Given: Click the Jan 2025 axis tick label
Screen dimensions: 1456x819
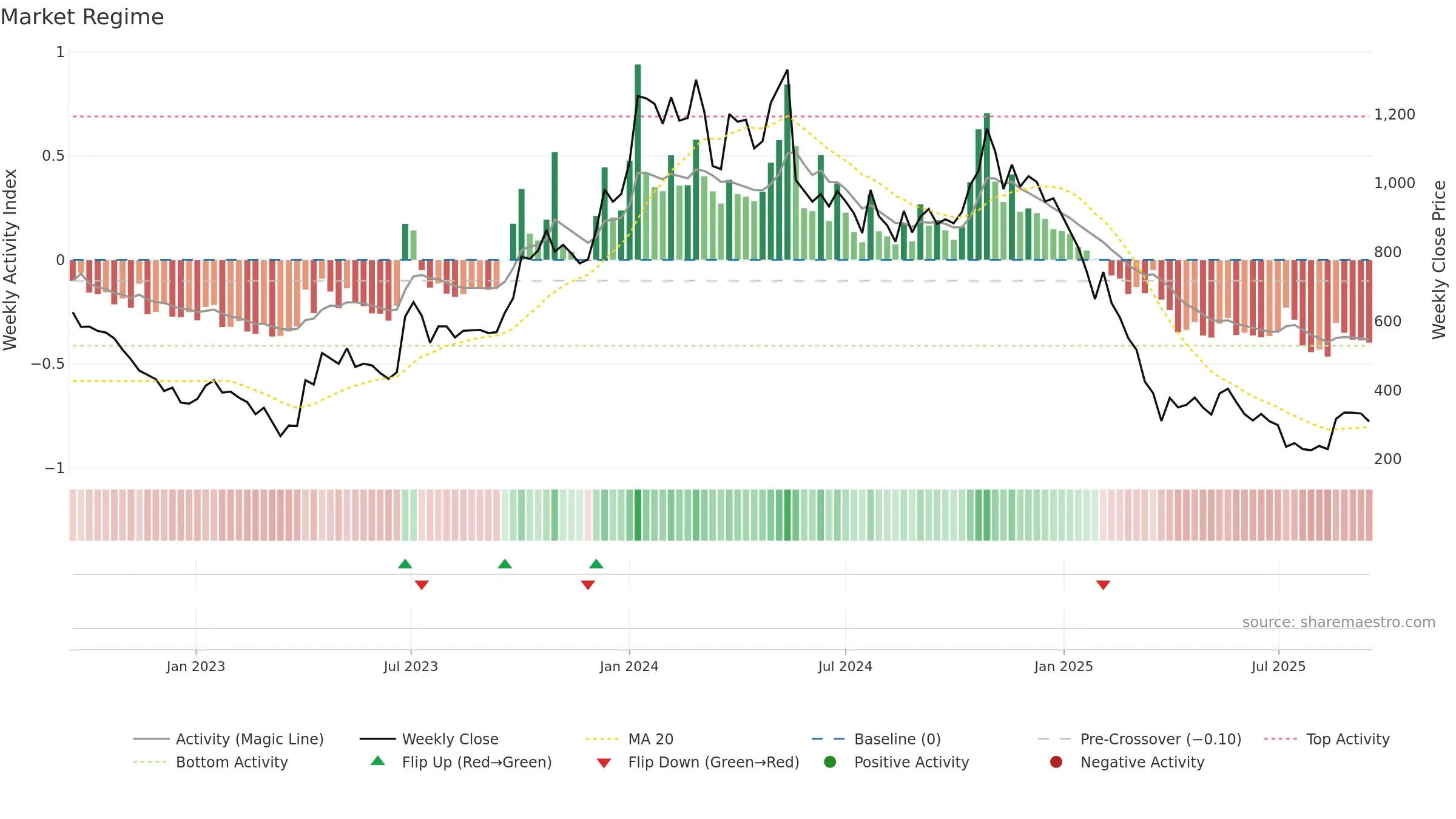Looking at the screenshot, I should coord(1063,666).
